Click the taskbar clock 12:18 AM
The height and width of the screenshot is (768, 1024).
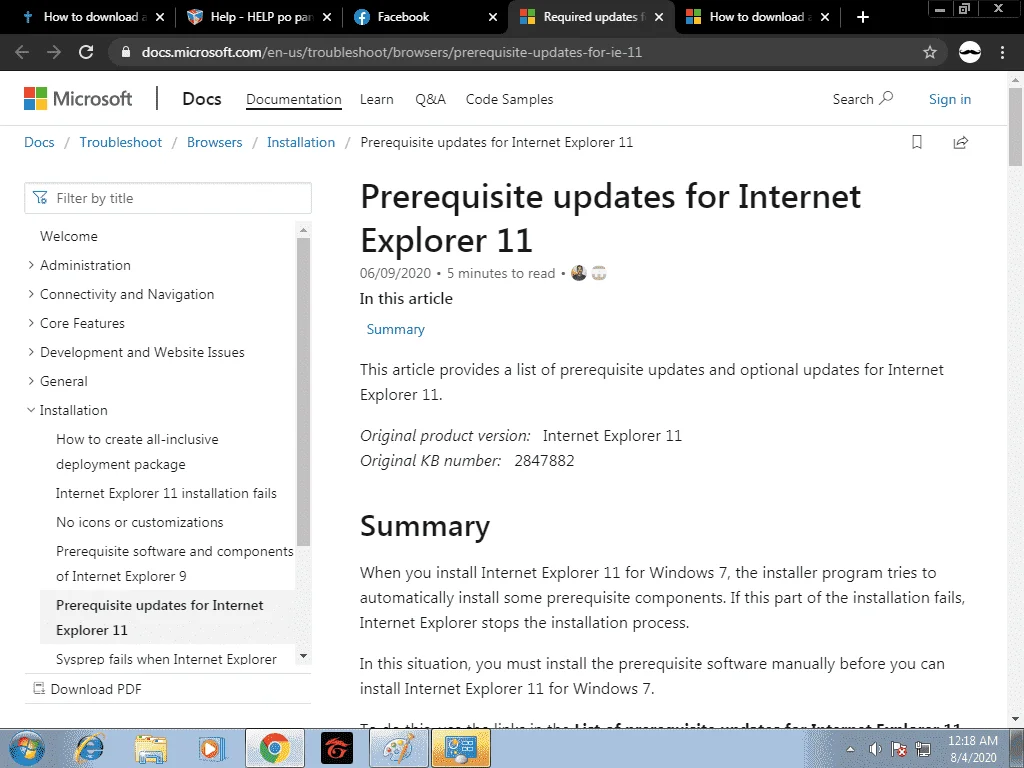point(973,741)
